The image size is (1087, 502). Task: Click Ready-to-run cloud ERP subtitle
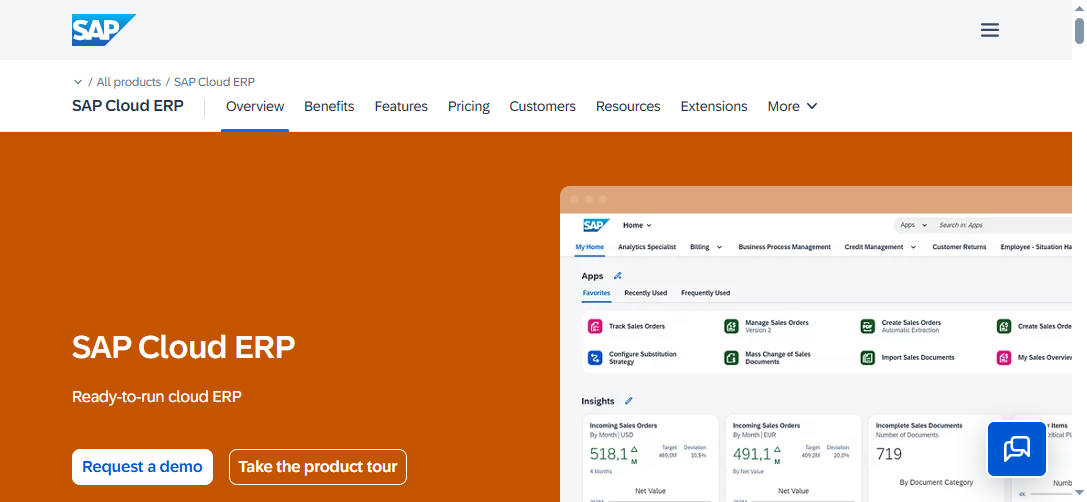pos(157,397)
